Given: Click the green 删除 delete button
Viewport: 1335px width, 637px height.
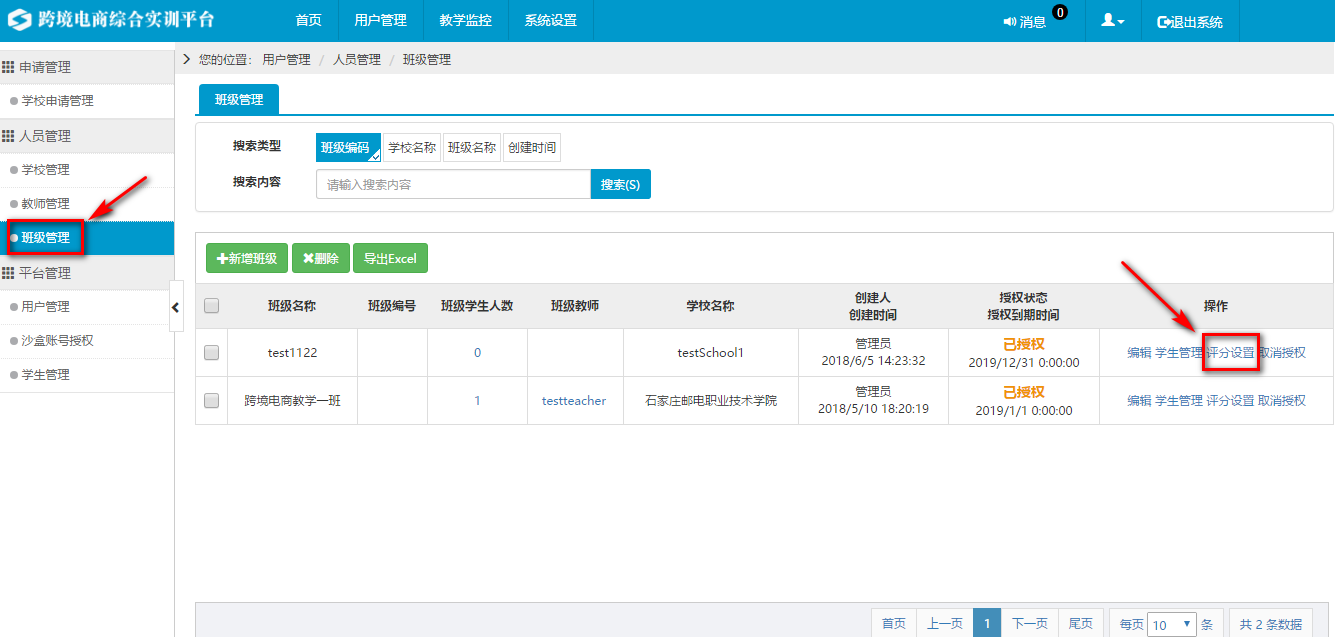Looking at the screenshot, I should point(320,258).
